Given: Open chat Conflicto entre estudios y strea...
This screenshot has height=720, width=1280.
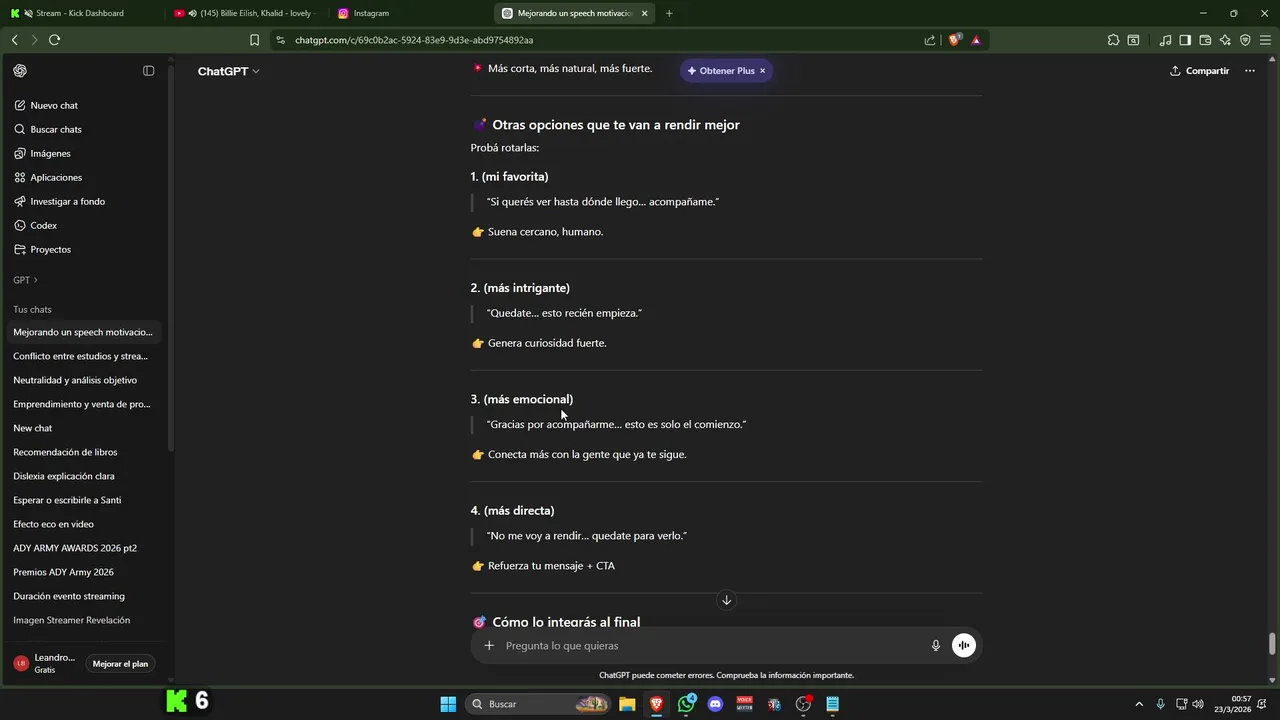Looking at the screenshot, I should tap(84, 356).
